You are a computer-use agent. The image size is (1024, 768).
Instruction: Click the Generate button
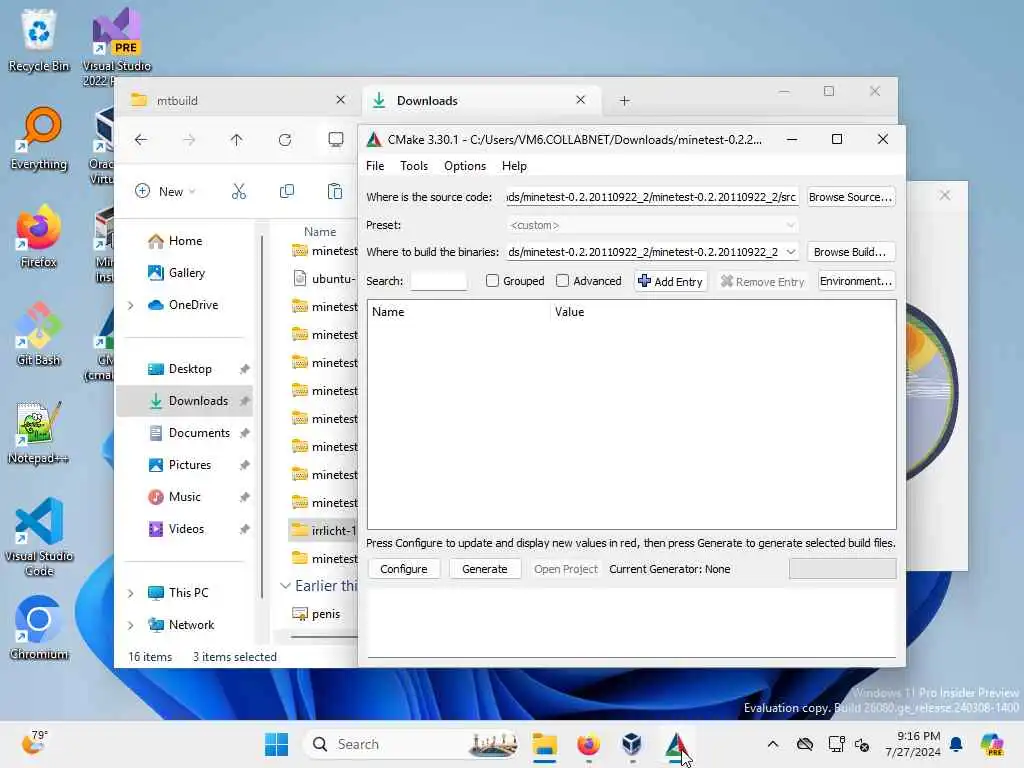[x=485, y=569]
